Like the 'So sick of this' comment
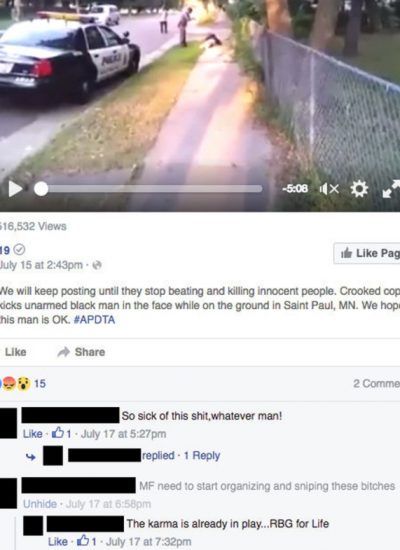Screen dimensions: 400x550 tap(33, 434)
